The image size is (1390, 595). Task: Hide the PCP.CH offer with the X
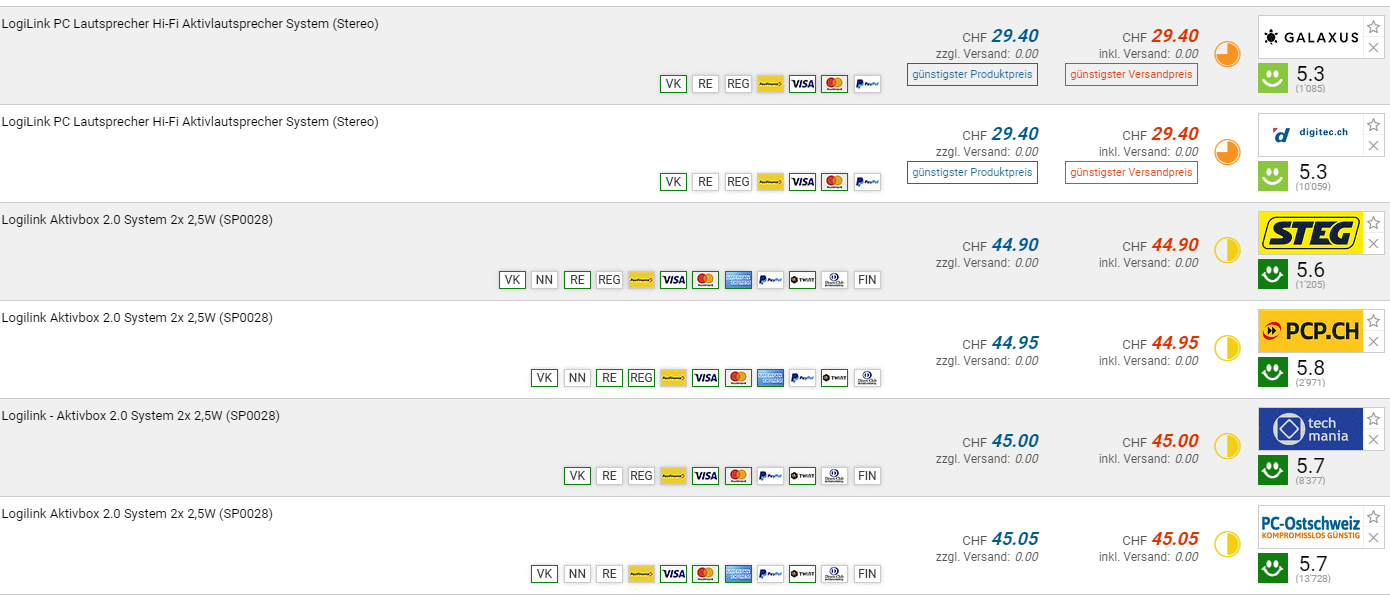point(1374,342)
